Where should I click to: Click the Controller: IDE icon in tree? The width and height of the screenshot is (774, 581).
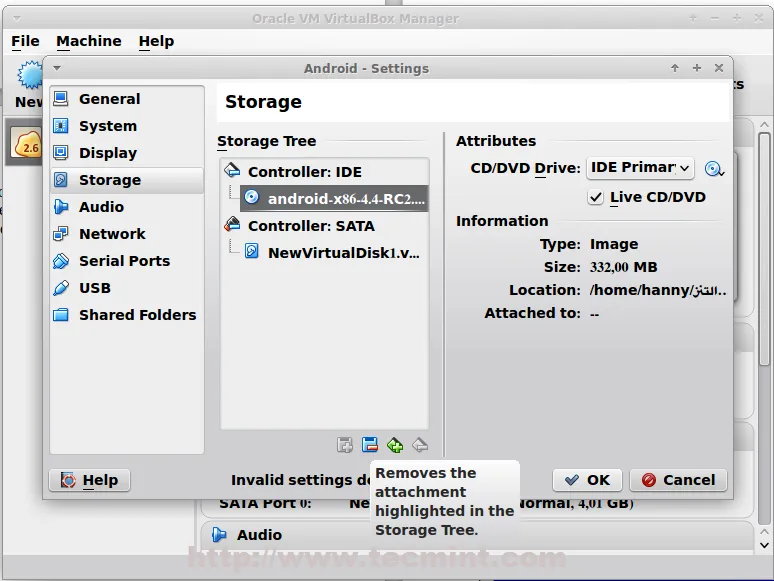coord(233,171)
